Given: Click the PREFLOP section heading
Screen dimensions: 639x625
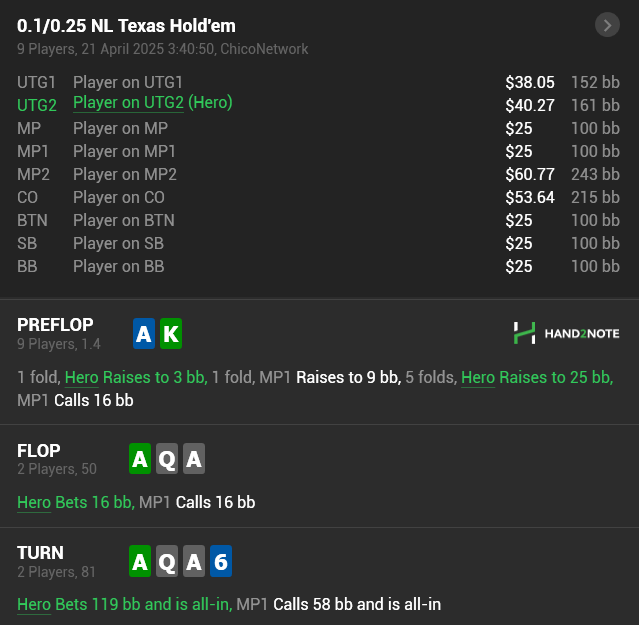Looking at the screenshot, I should click(55, 325).
